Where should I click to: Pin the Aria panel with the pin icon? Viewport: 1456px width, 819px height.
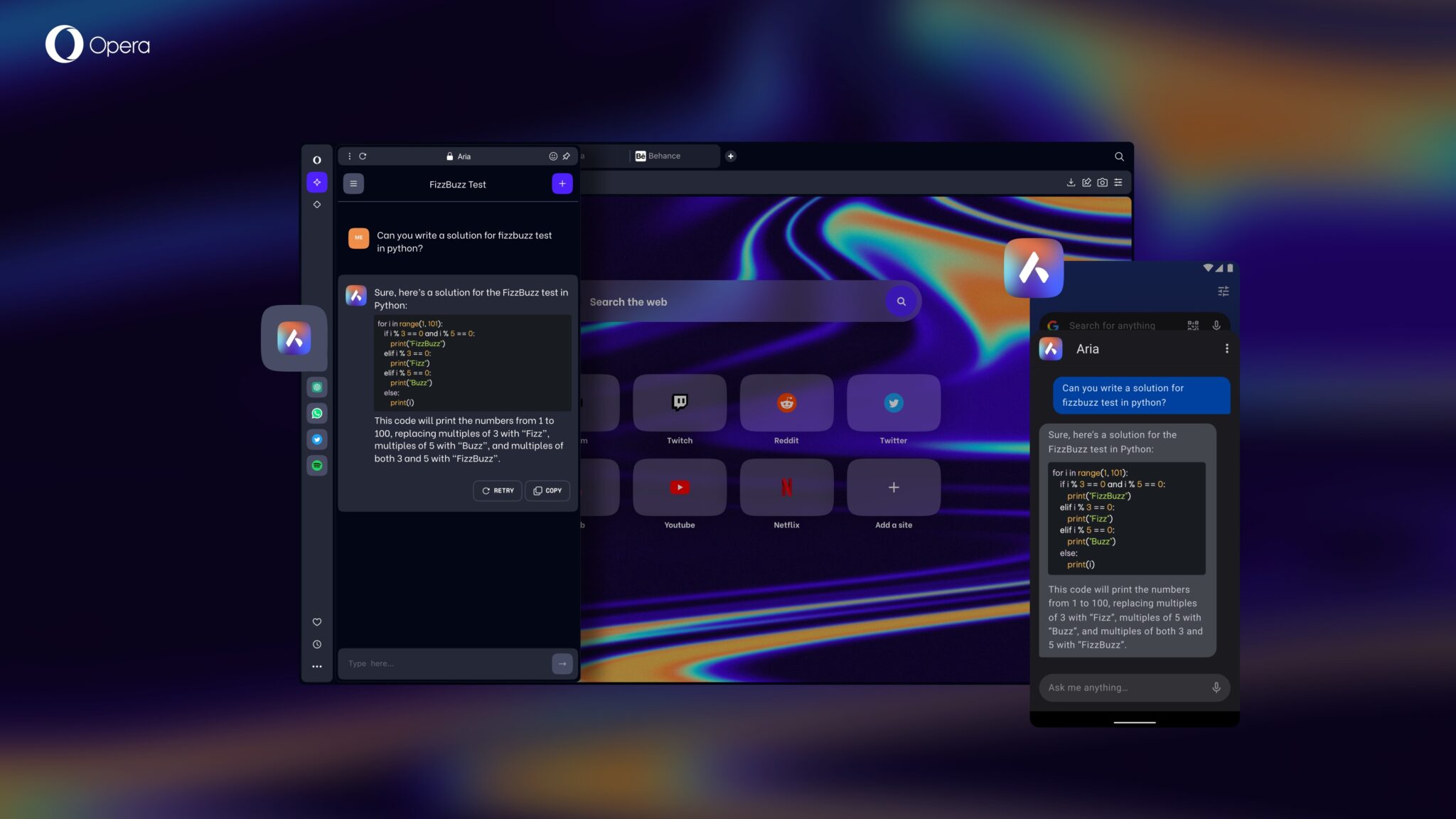pos(566,156)
